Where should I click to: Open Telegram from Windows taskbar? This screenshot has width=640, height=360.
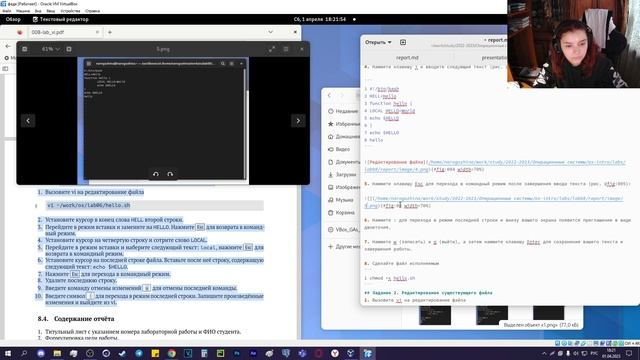(139, 353)
